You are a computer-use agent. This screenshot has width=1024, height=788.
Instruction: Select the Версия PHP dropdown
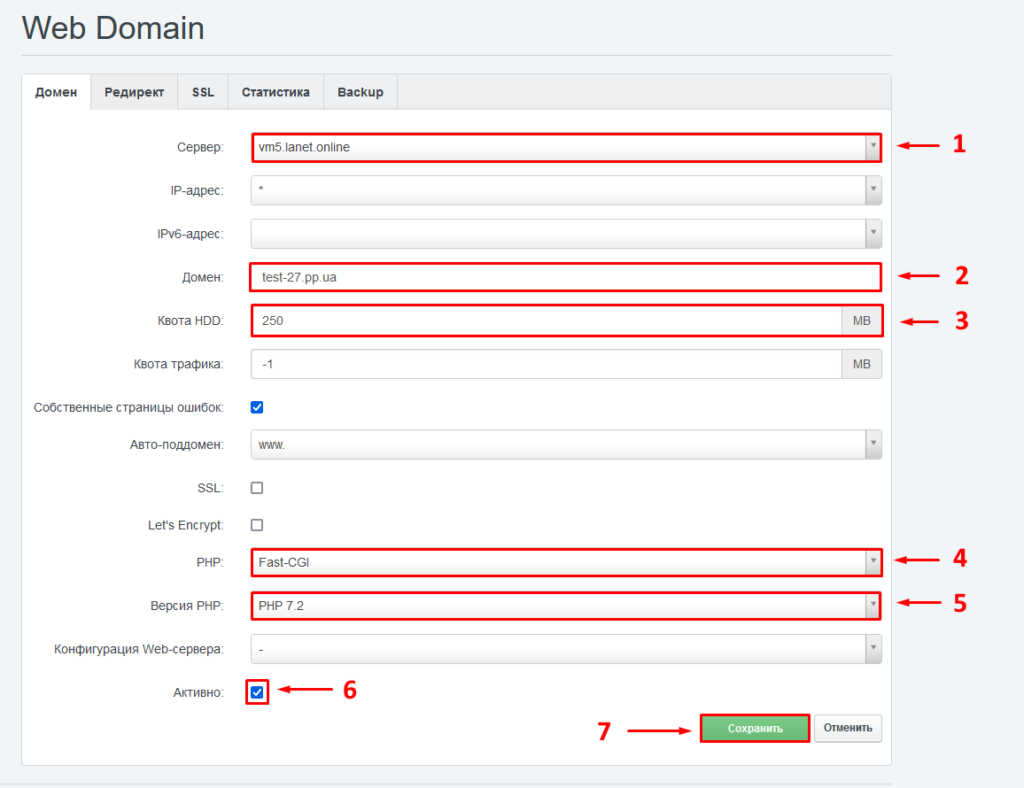point(565,606)
